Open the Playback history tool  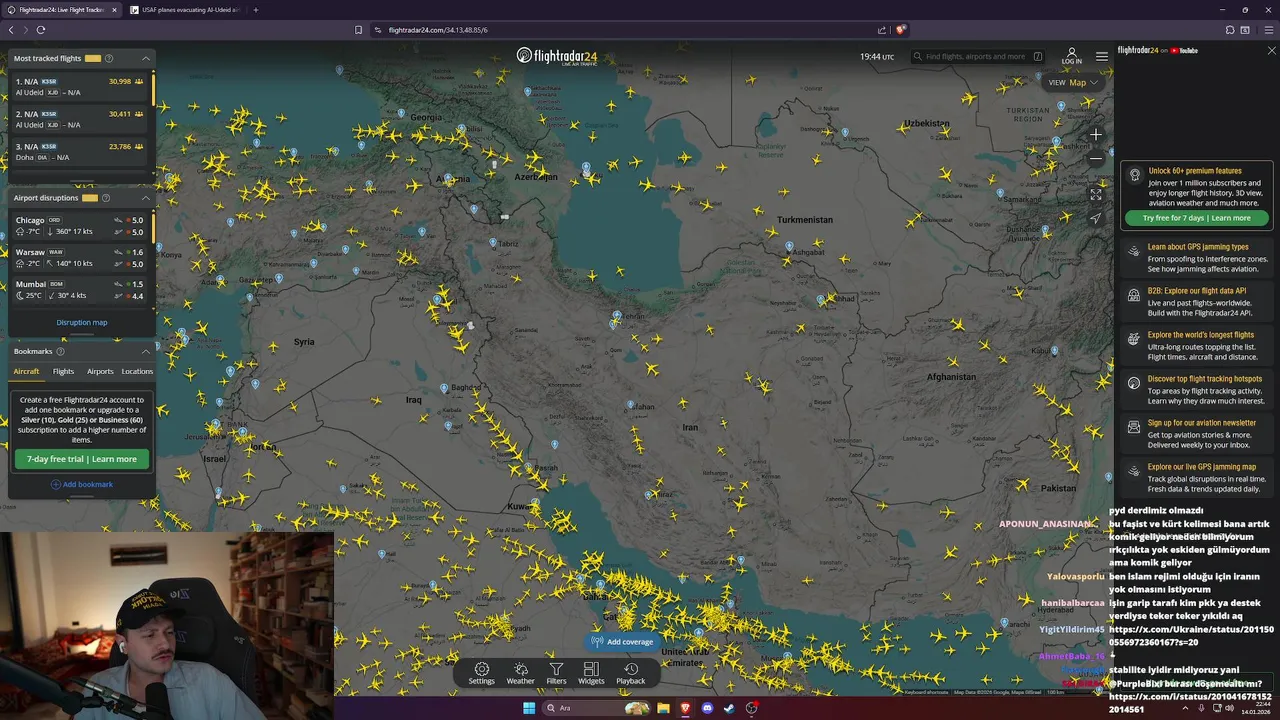pyautogui.click(x=630, y=673)
